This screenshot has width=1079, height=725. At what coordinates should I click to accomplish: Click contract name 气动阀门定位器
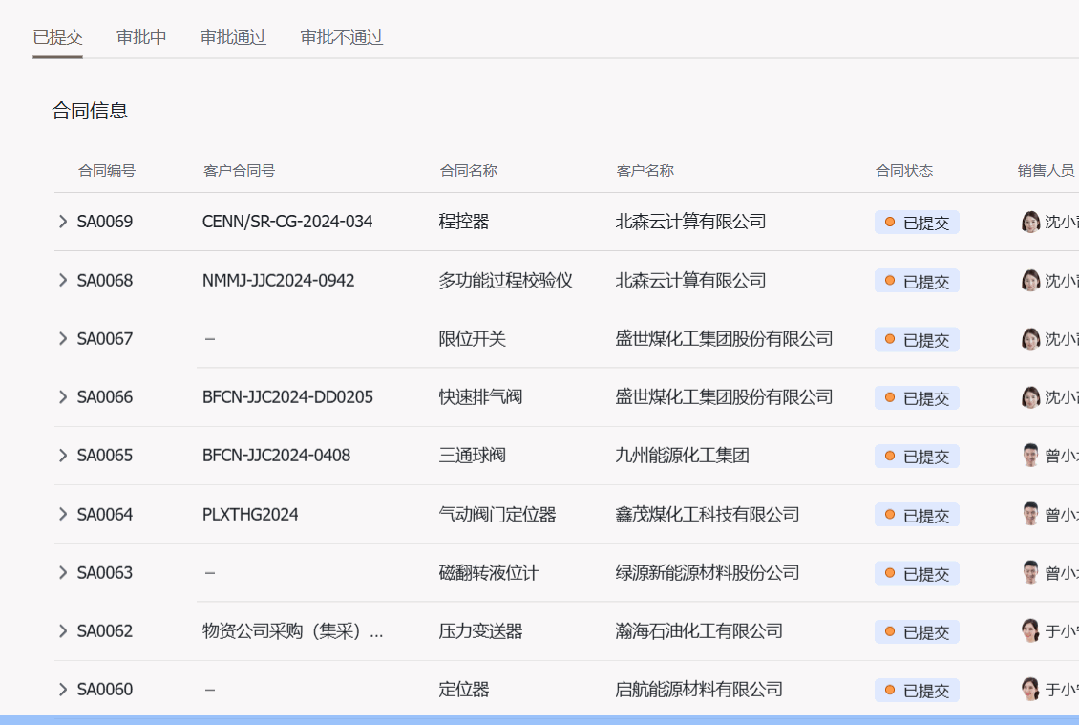pyautogui.click(x=497, y=515)
